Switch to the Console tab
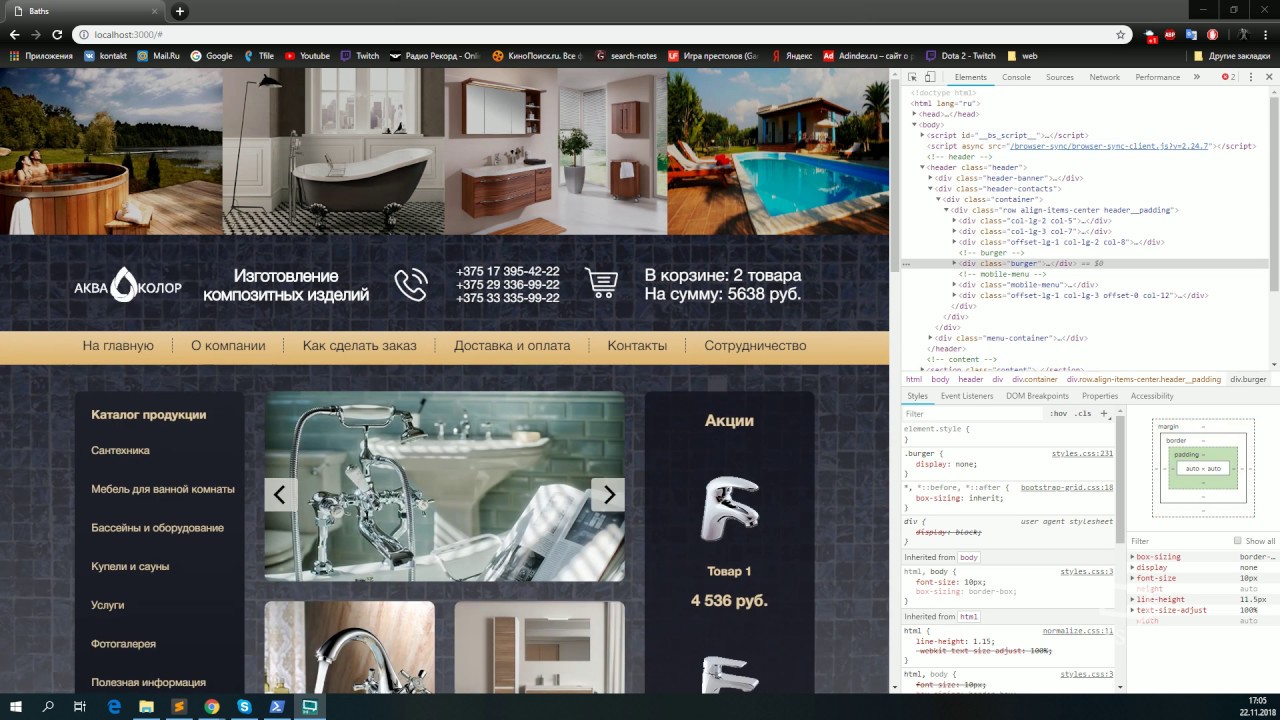The height and width of the screenshot is (720, 1280). pos(1016,77)
